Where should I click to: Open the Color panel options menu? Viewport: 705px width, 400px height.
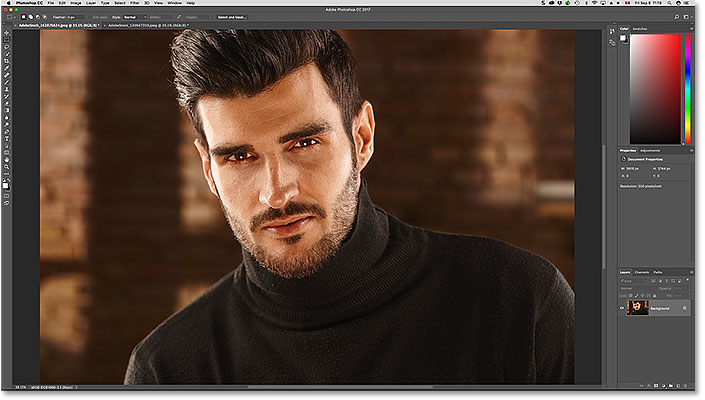pyautogui.click(x=692, y=29)
